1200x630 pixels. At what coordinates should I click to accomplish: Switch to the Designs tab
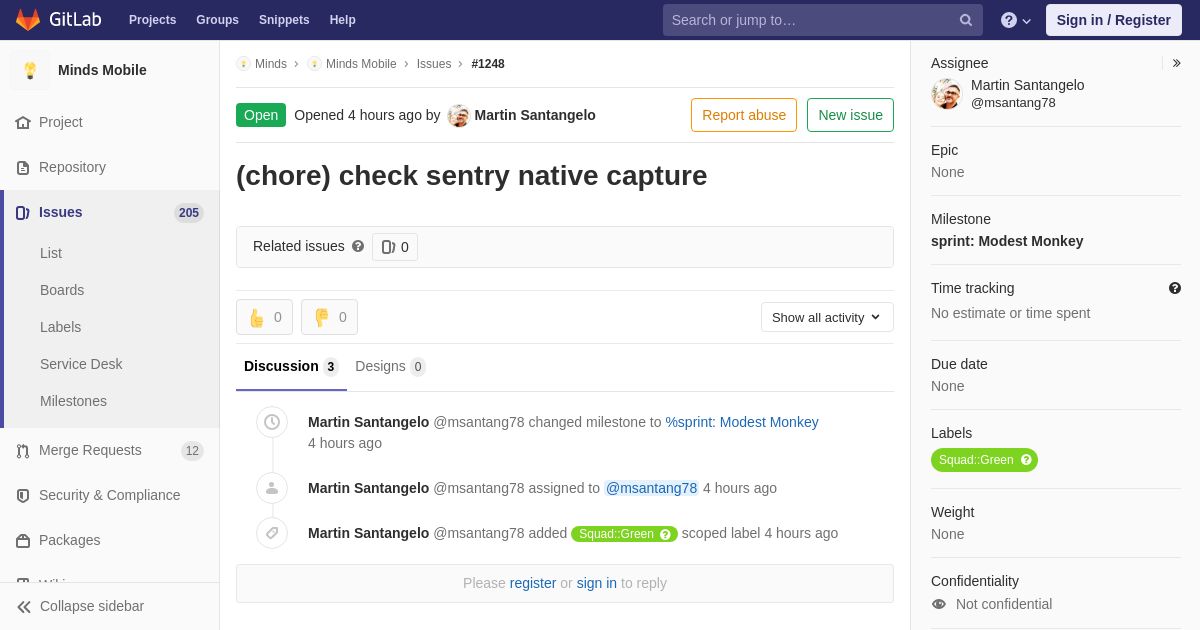[x=390, y=366]
